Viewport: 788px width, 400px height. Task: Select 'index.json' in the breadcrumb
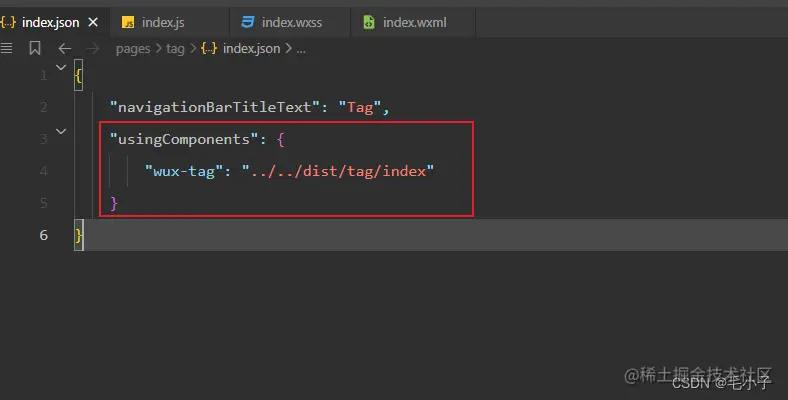(251, 49)
